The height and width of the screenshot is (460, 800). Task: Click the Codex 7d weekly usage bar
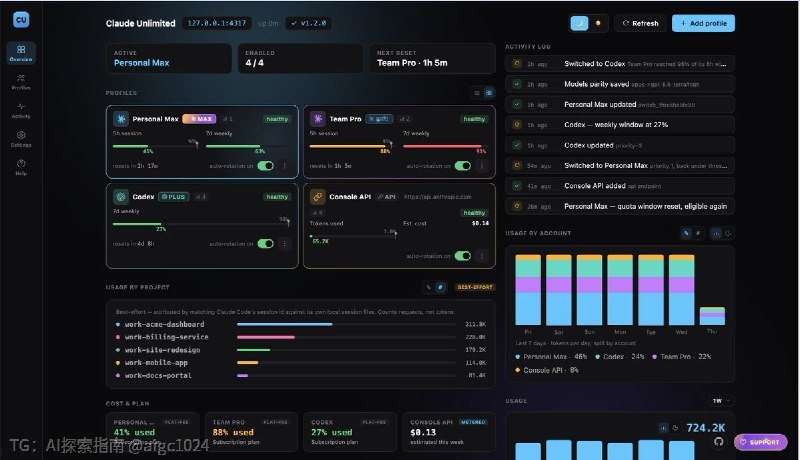(202, 224)
